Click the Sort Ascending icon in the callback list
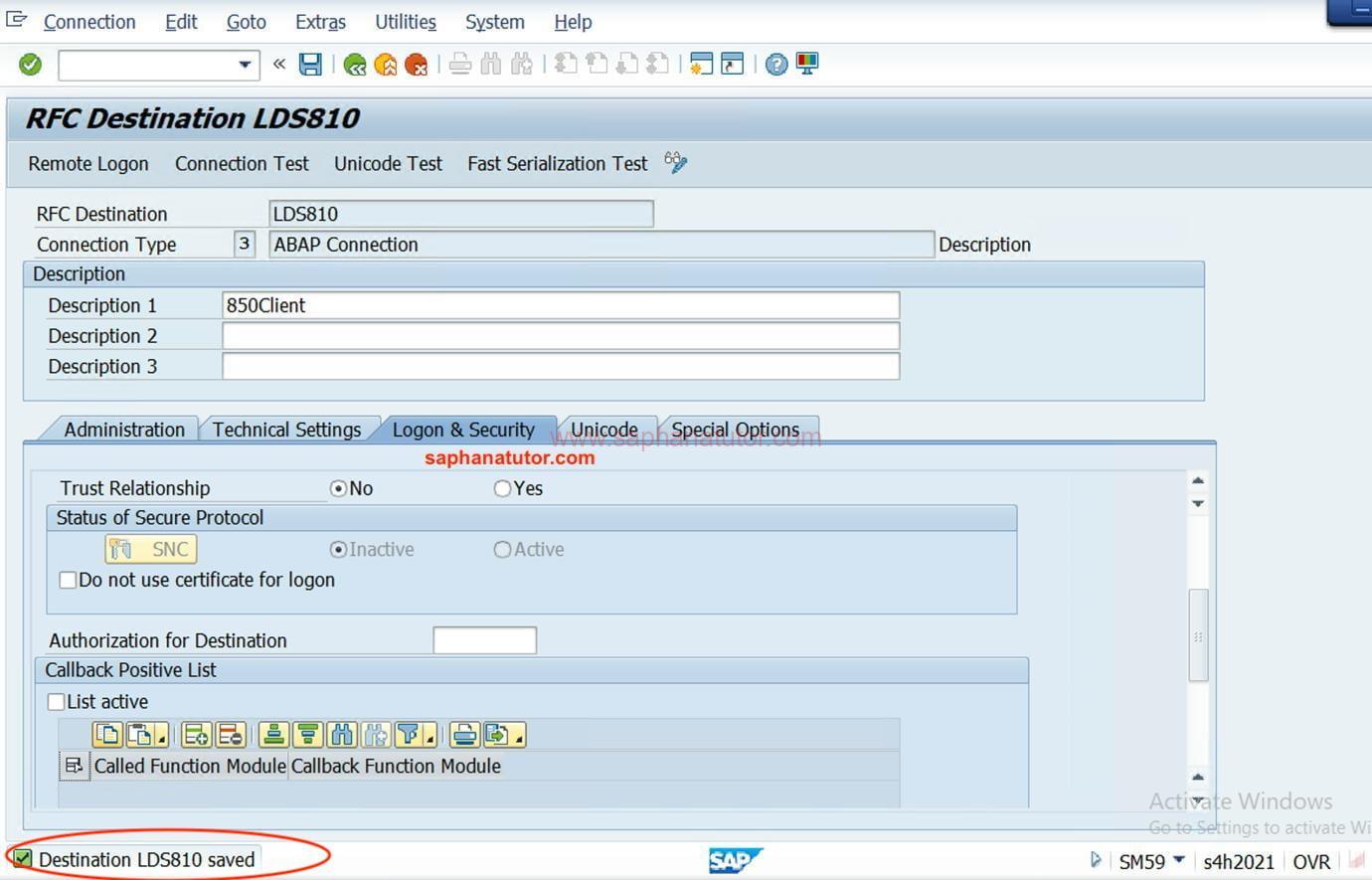The image size is (1372, 880). [x=273, y=735]
